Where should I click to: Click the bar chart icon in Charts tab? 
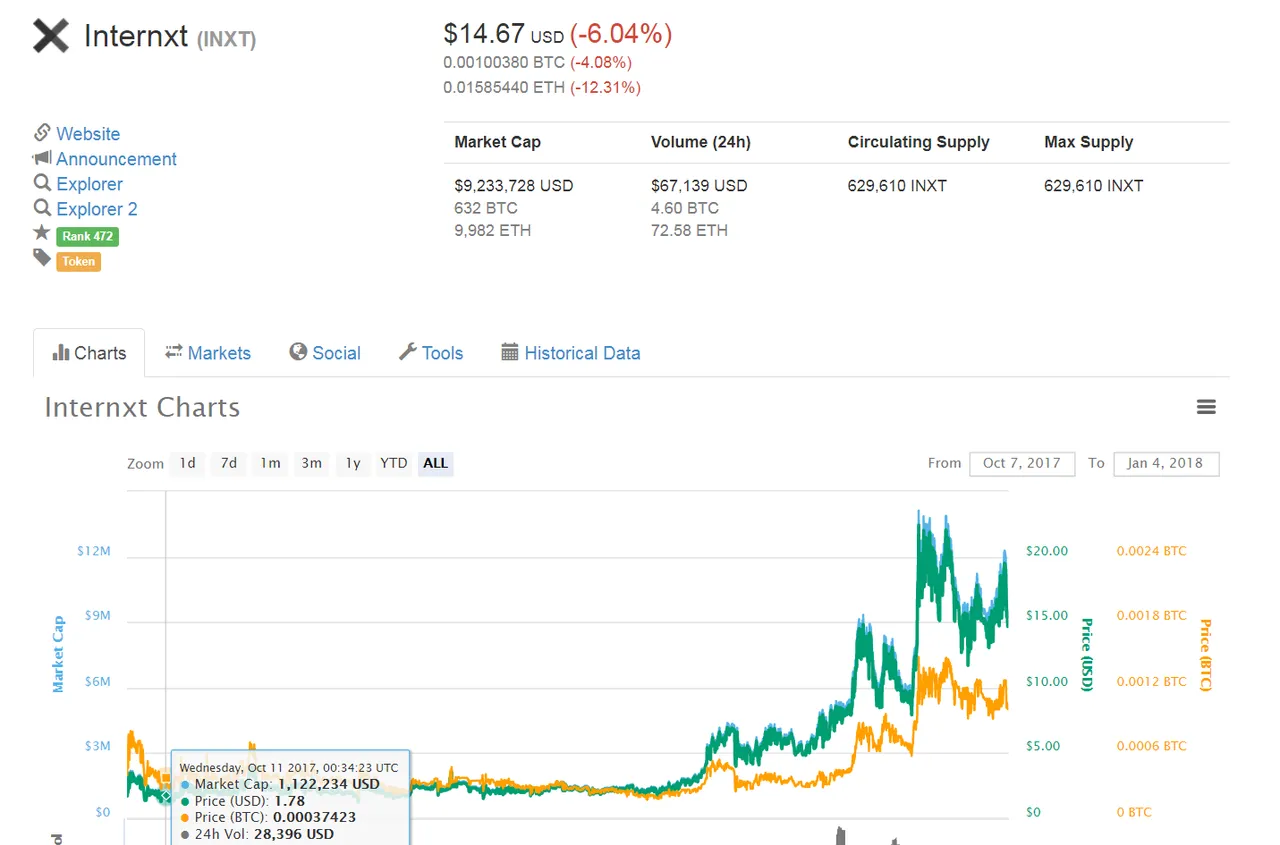pos(60,352)
